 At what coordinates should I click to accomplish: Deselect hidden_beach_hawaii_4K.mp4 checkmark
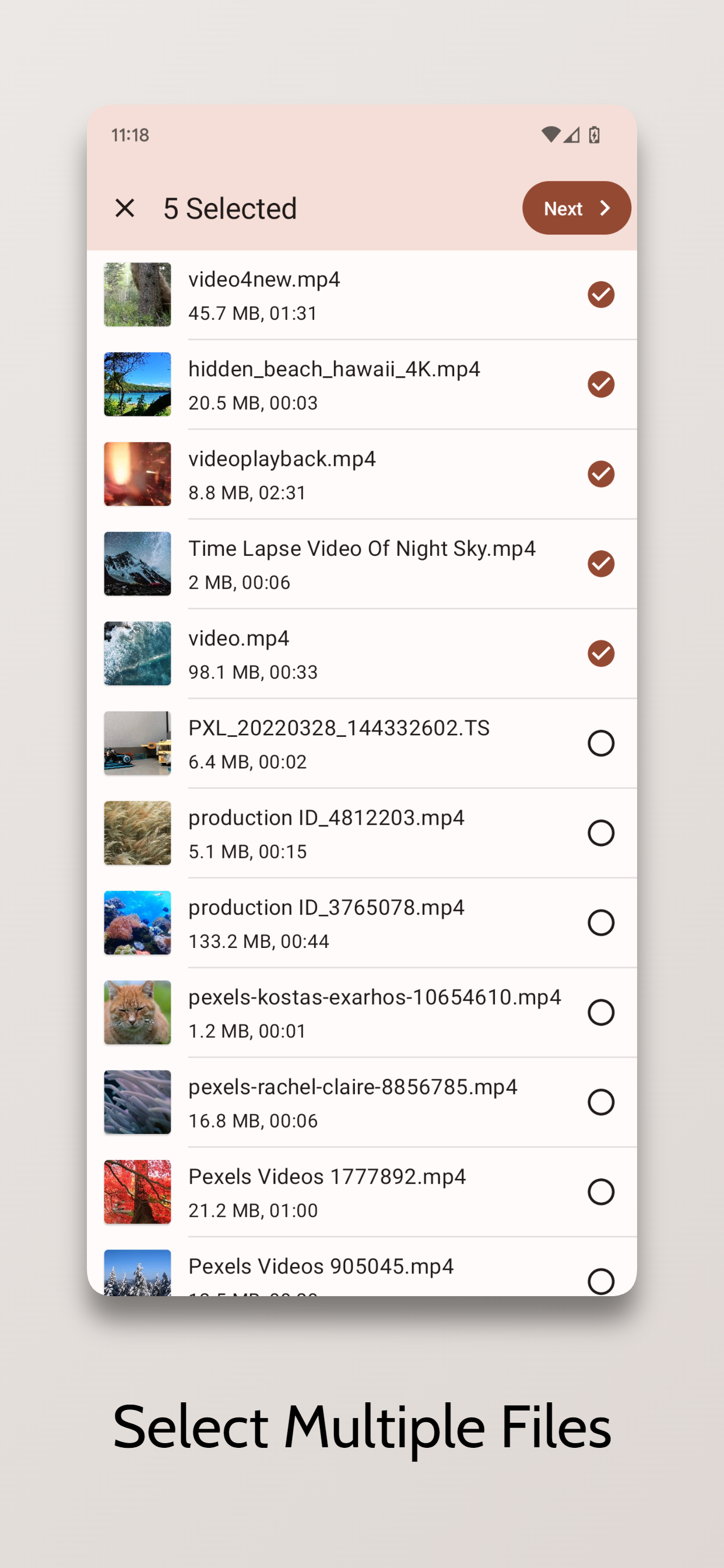[x=600, y=384]
